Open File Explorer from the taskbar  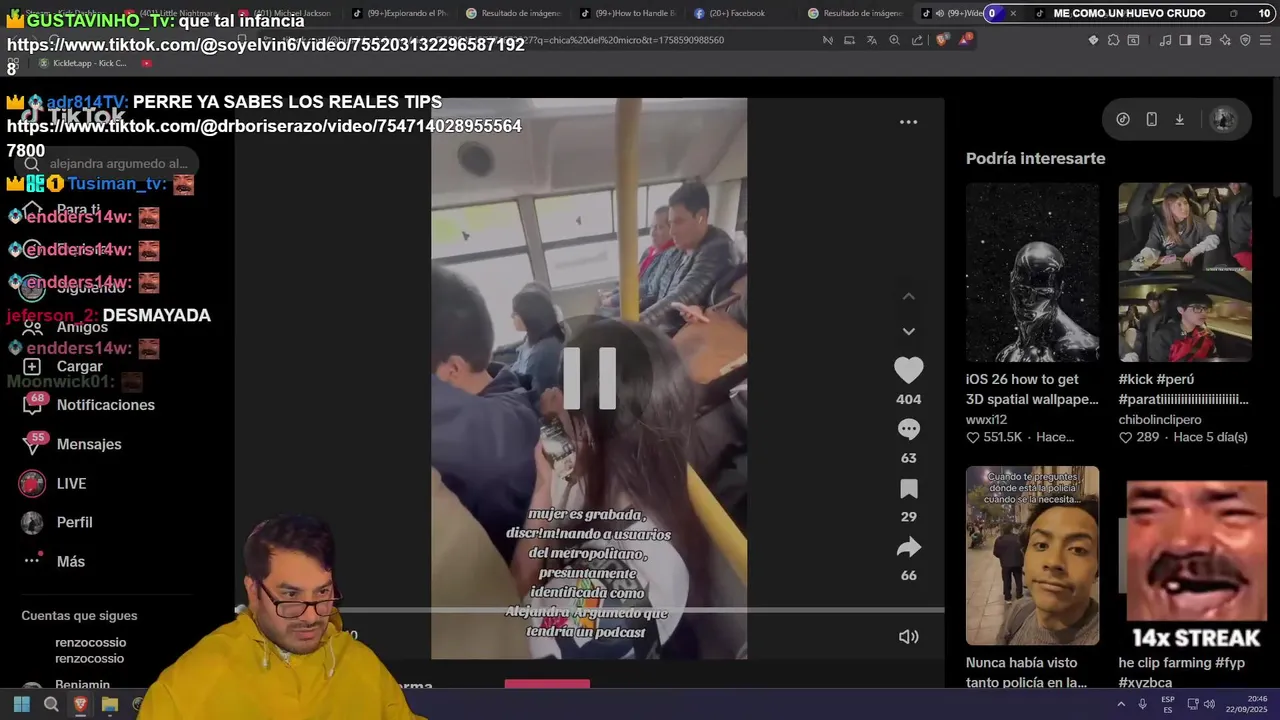[110, 705]
